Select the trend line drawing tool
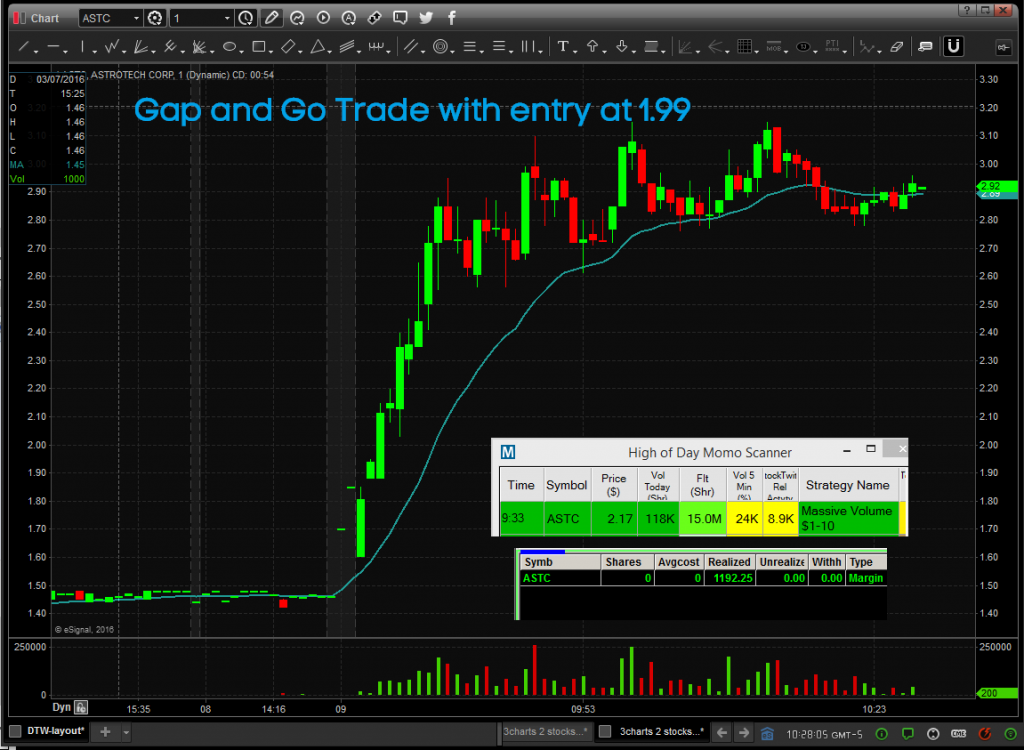 coord(24,46)
